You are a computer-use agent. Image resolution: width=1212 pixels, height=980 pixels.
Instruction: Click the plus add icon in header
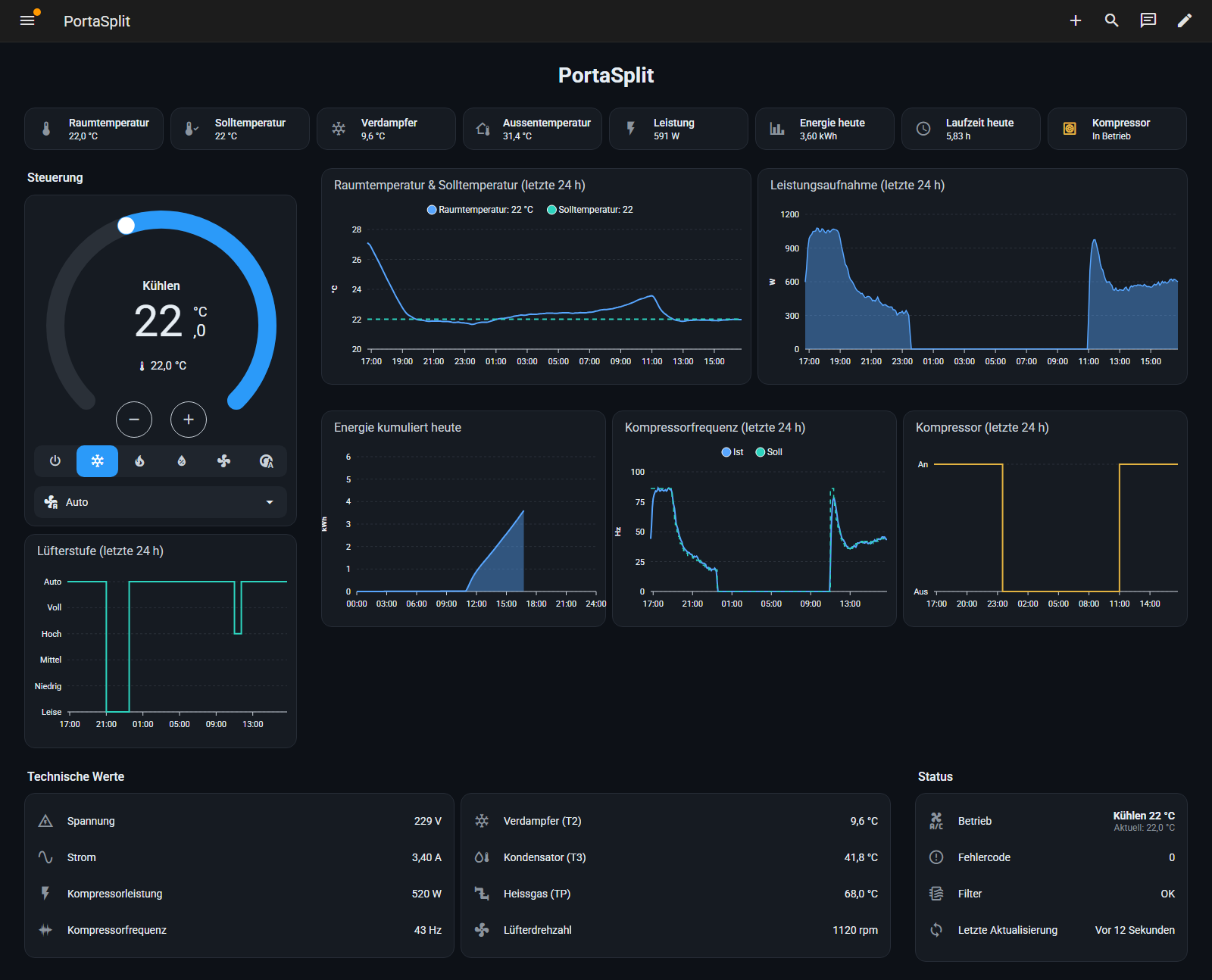click(1075, 20)
